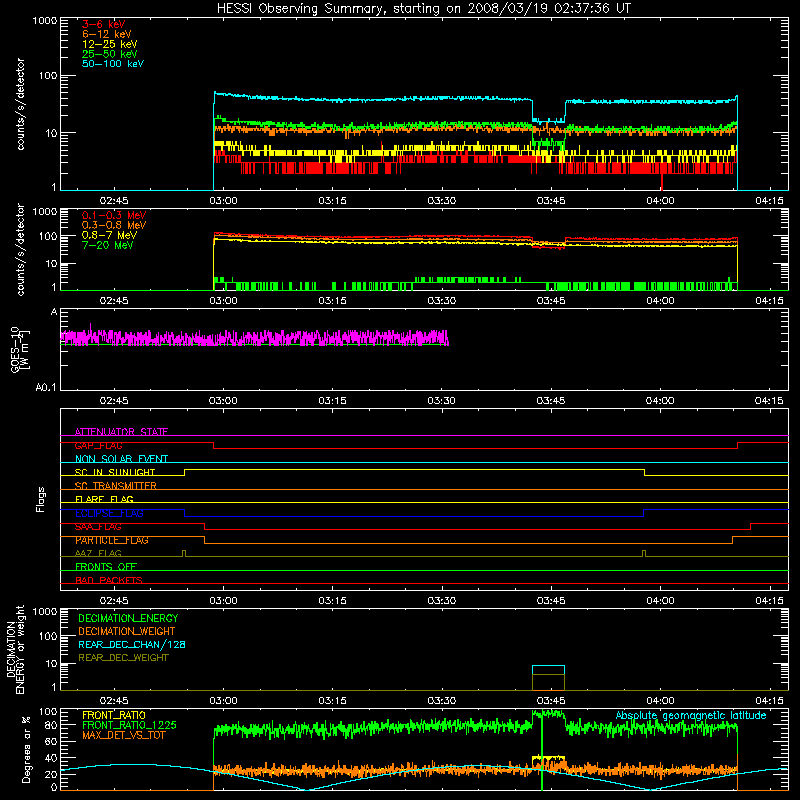
Task: Select the PARTICLE_FLAG label
Action: pyautogui.click(x=112, y=540)
